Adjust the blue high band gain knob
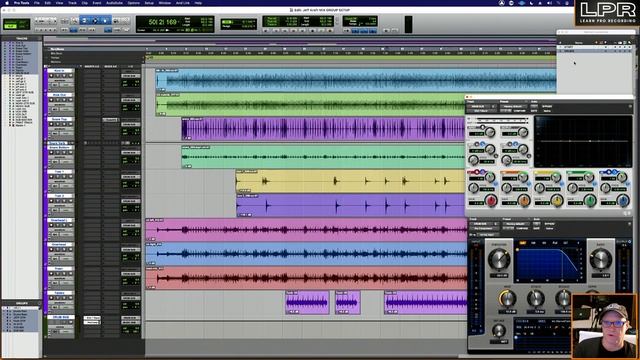 (622, 200)
